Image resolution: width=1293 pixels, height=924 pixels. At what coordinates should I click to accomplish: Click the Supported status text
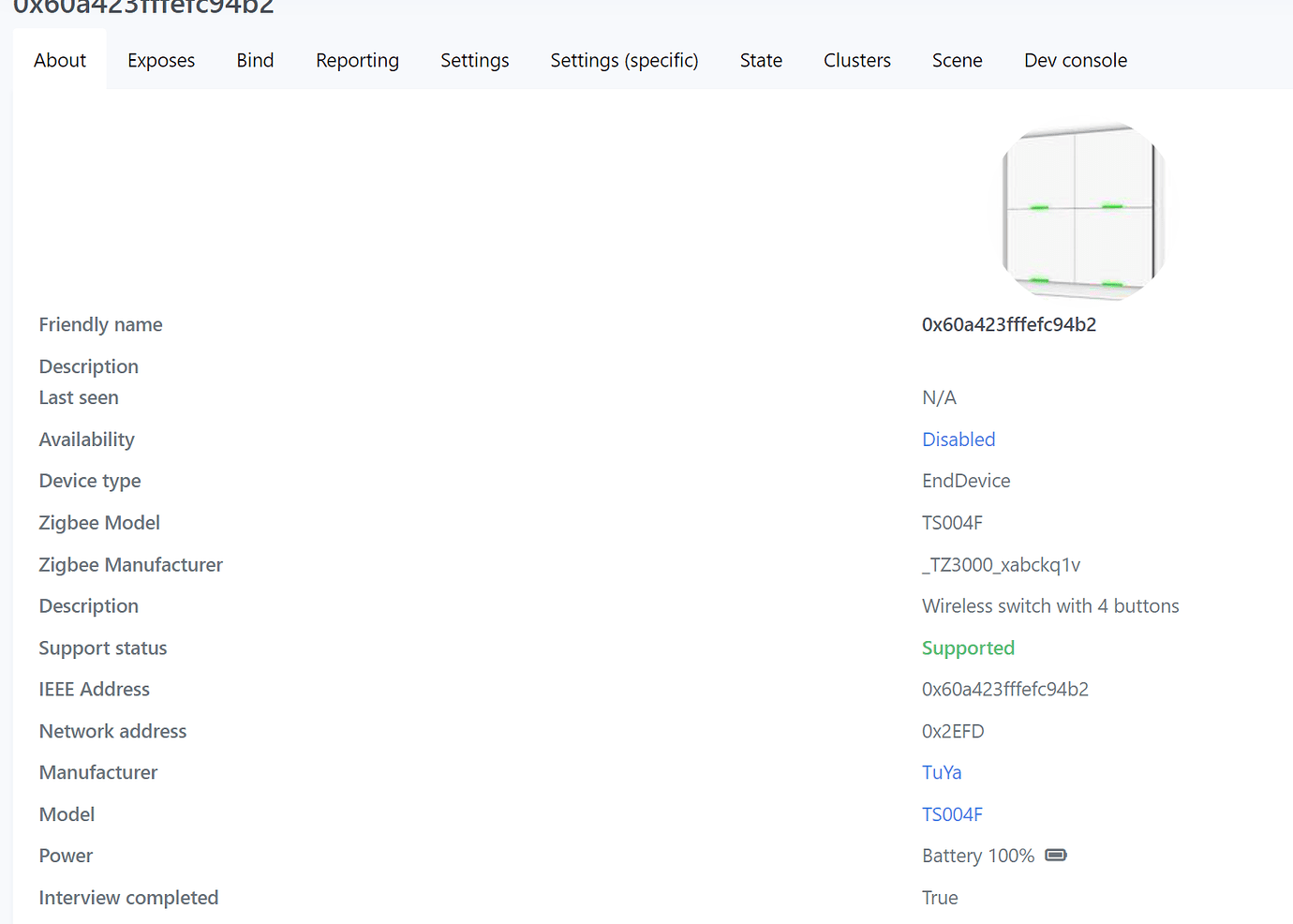968,648
